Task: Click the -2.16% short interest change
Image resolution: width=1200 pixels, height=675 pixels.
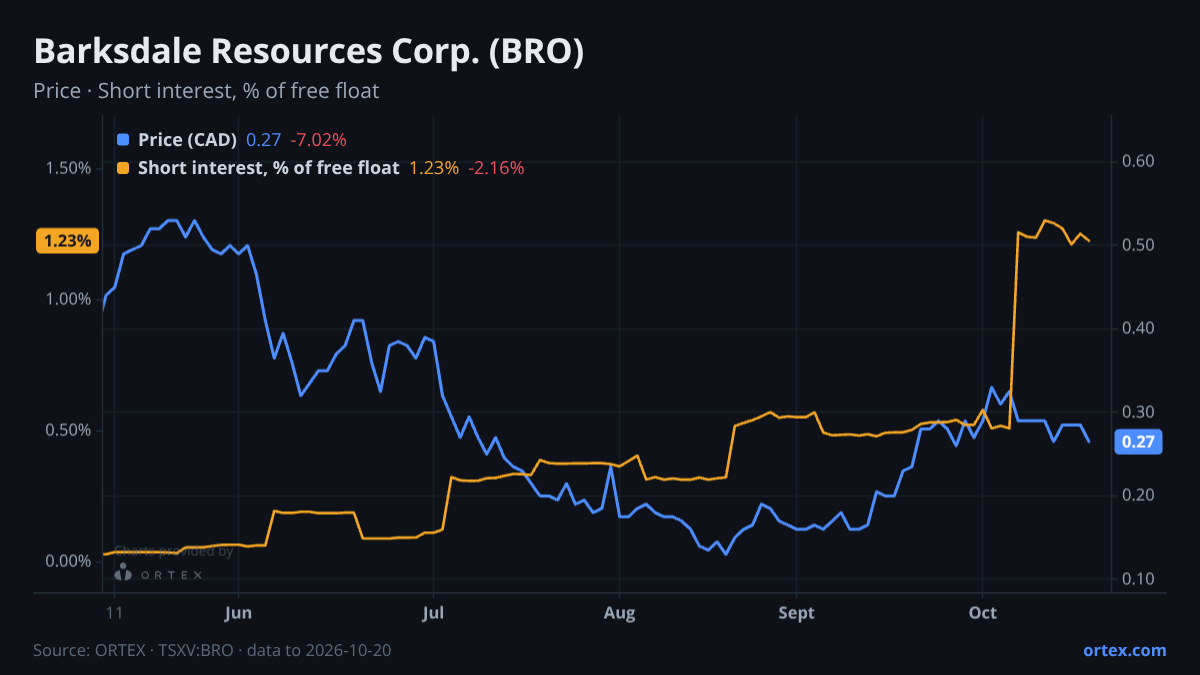Action: coord(496,168)
